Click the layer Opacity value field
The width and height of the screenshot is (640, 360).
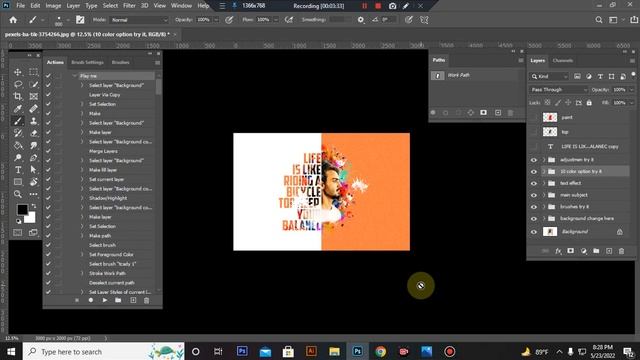point(620,89)
